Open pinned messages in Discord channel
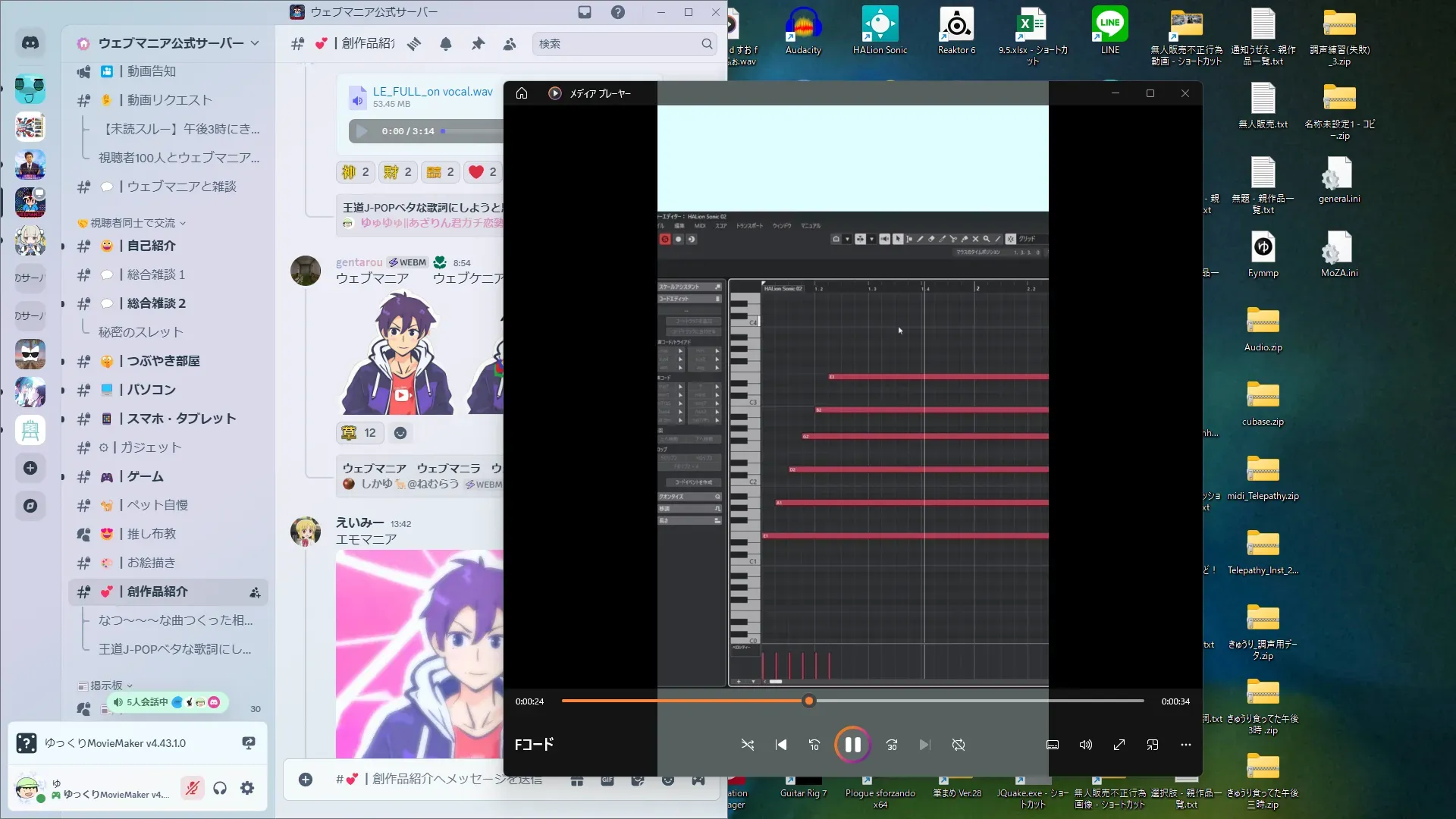The height and width of the screenshot is (819, 1456). tap(478, 44)
